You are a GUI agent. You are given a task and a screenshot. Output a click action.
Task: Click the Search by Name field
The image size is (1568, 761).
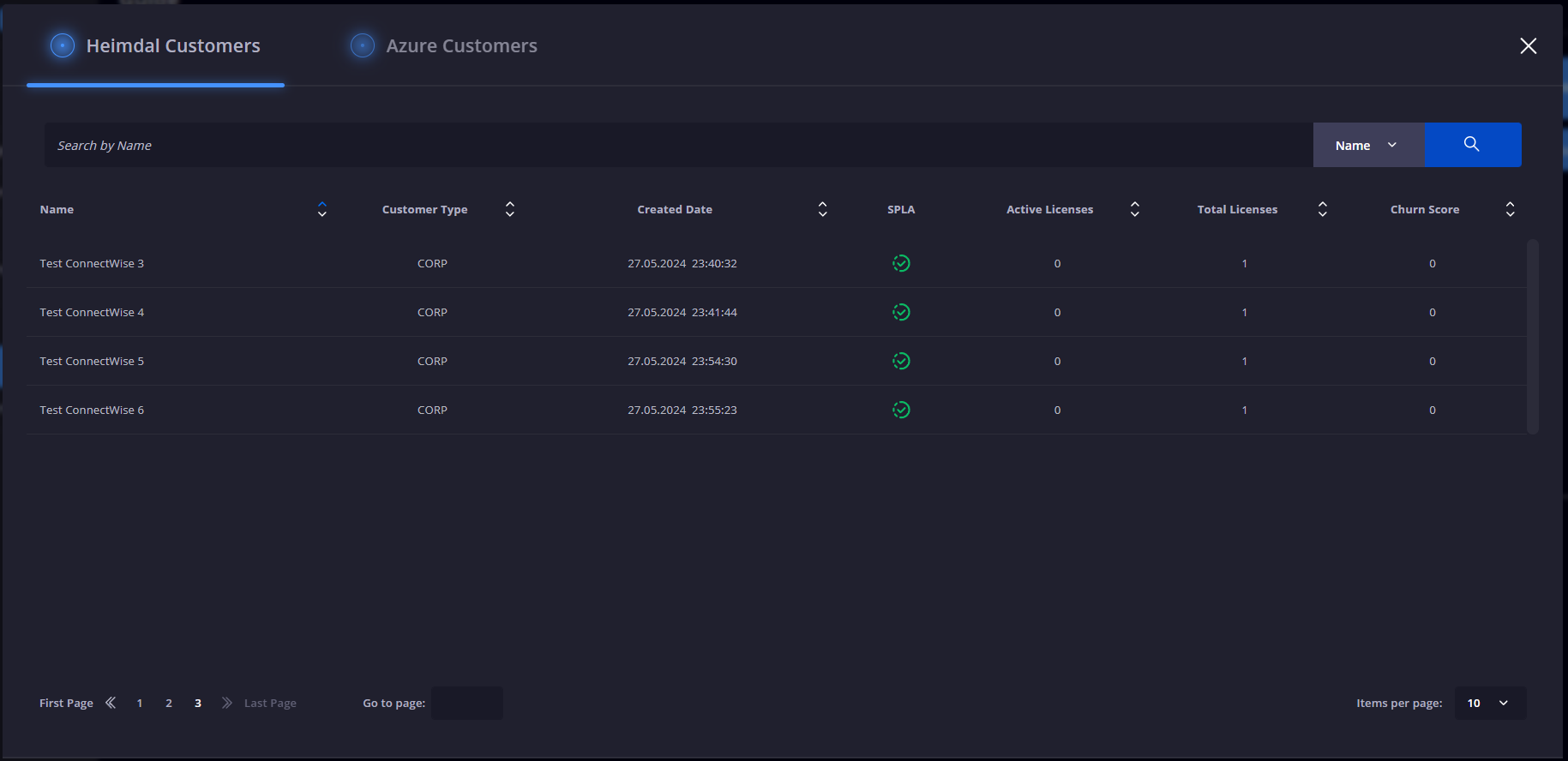click(x=679, y=145)
